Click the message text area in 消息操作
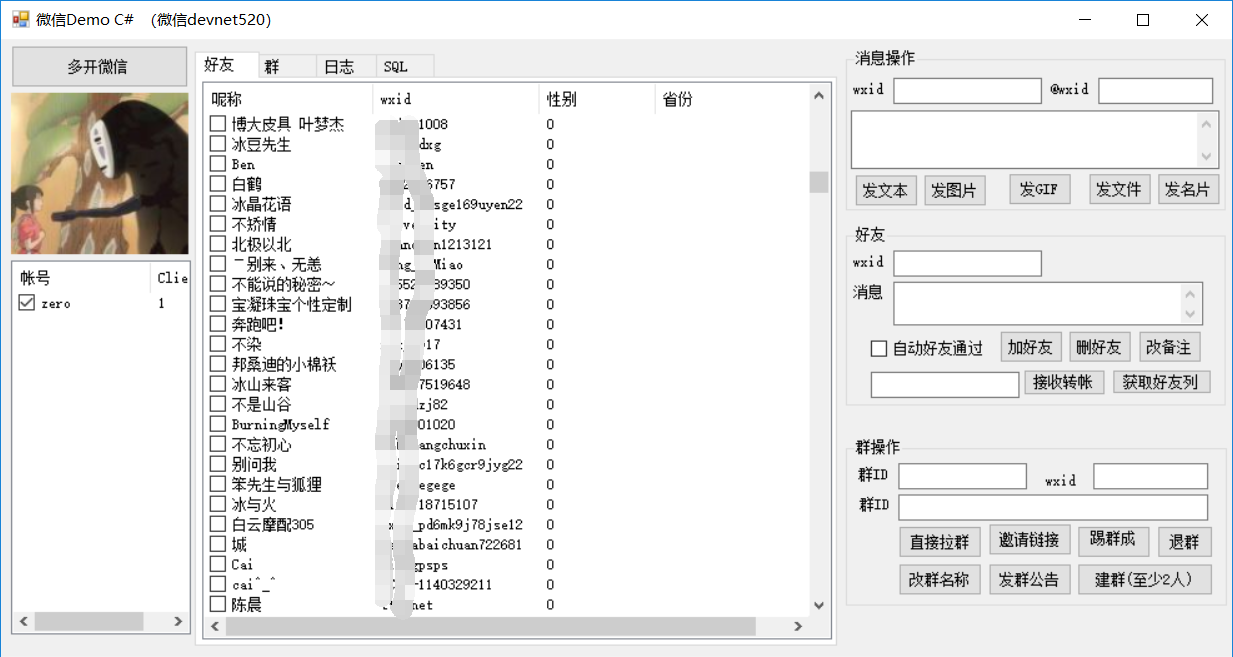 point(1022,140)
